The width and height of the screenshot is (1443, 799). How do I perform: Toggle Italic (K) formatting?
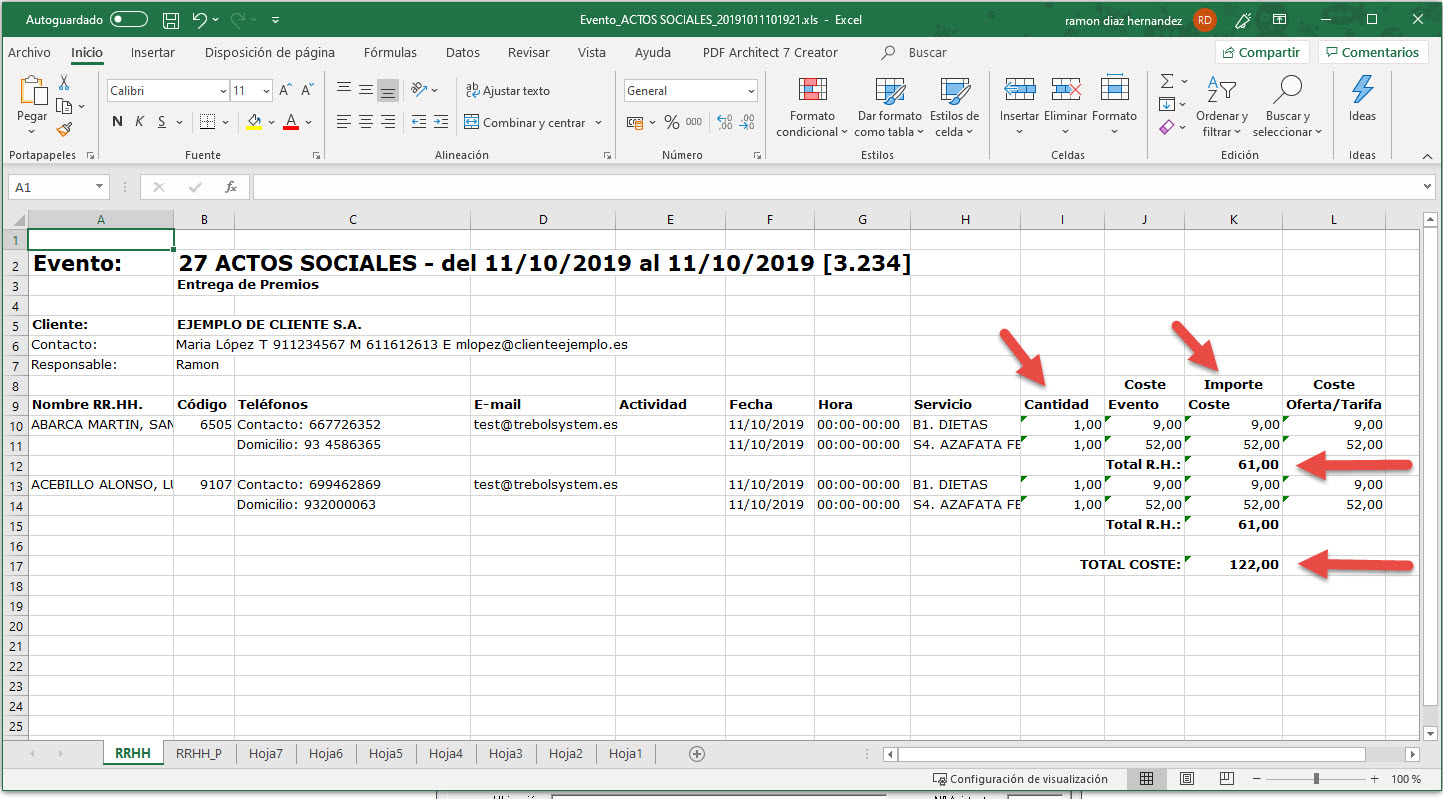(140, 122)
